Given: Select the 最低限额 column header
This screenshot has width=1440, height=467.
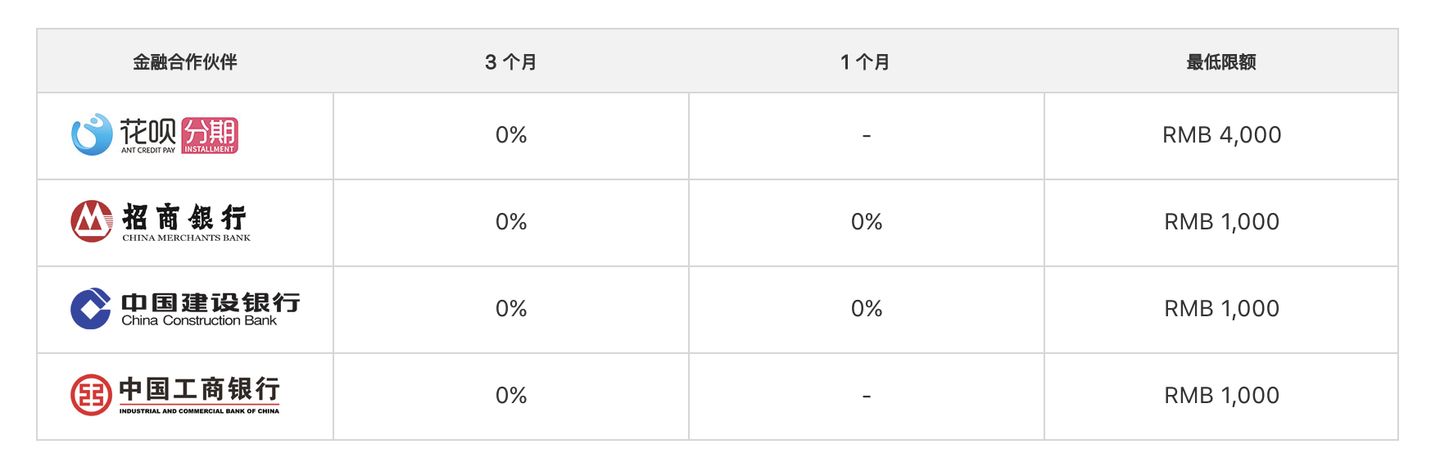Looking at the screenshot, I should tap(1221, 62).
